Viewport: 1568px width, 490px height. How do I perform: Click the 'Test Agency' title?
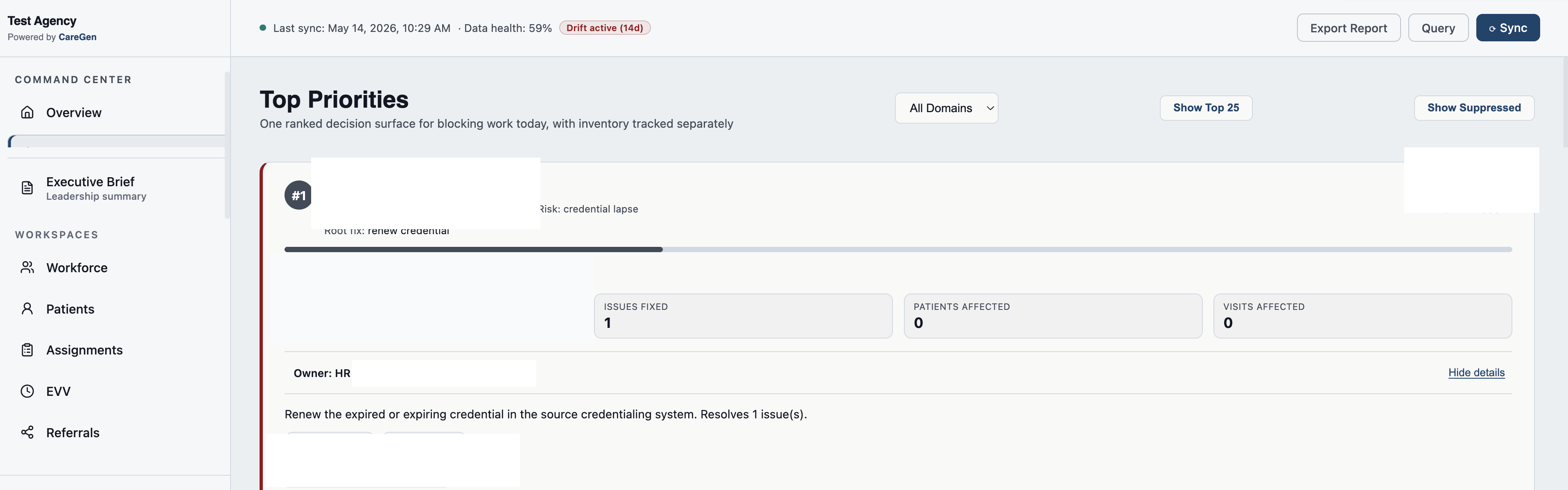[42, 21]
